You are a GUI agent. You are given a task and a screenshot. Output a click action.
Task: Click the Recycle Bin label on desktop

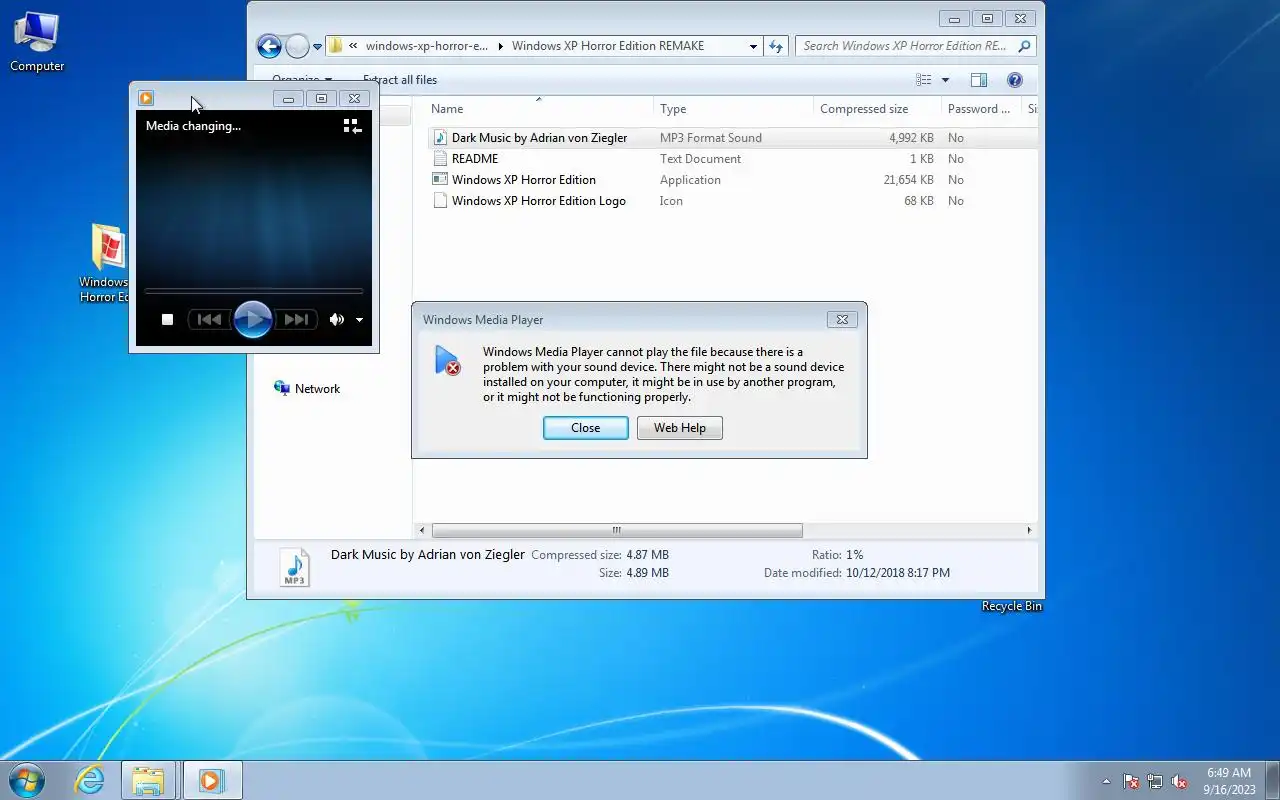click(1012, 606)
